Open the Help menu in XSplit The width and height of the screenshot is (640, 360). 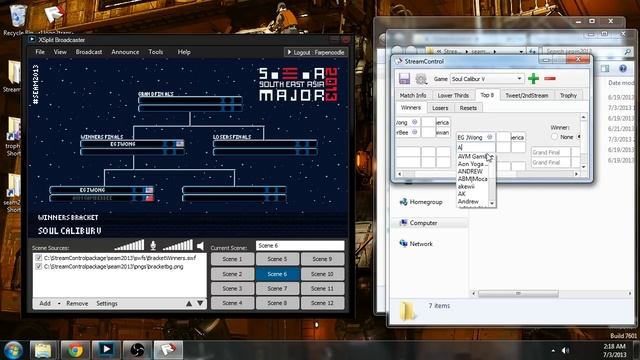click(184, 52)
